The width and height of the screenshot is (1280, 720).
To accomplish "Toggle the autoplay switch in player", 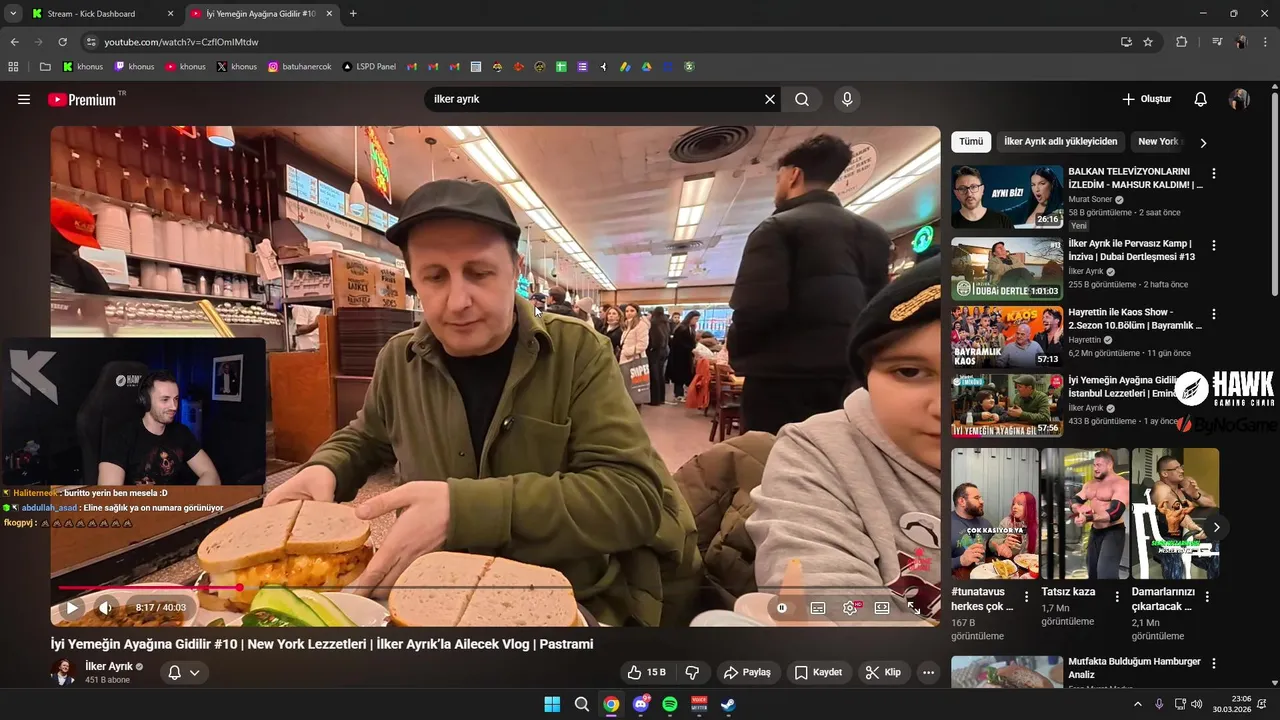I will click(x=782, y=608).
